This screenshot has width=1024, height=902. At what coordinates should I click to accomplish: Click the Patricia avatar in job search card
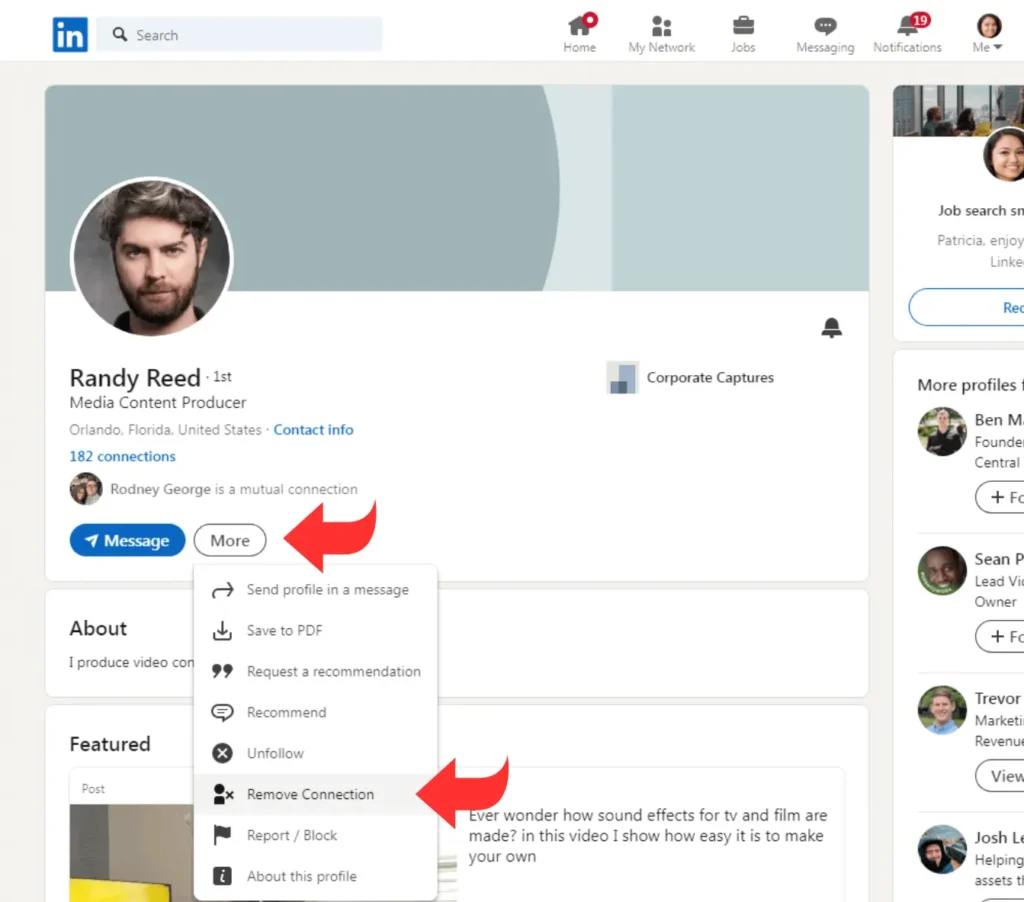point(1006,155)
